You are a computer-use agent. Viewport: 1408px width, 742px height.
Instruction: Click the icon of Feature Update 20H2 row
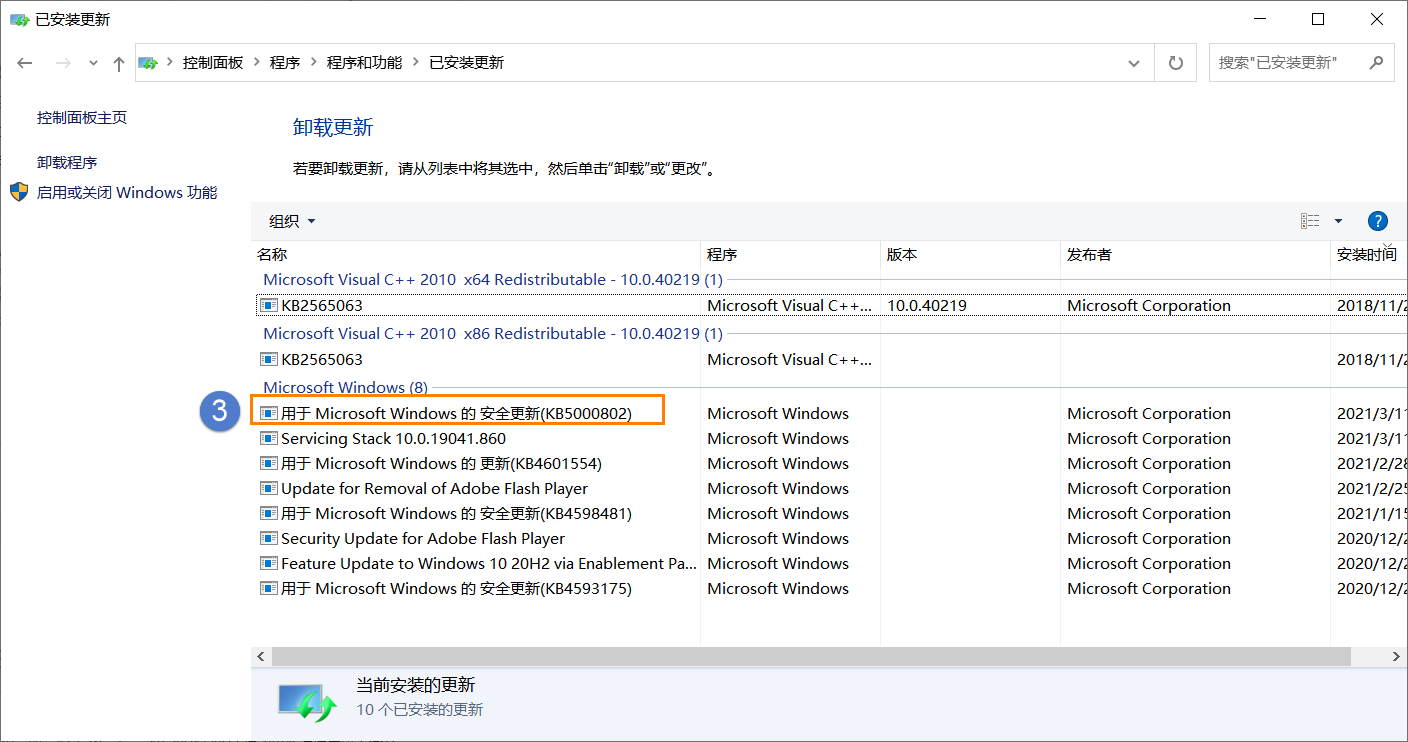click(x=268, y=563)
